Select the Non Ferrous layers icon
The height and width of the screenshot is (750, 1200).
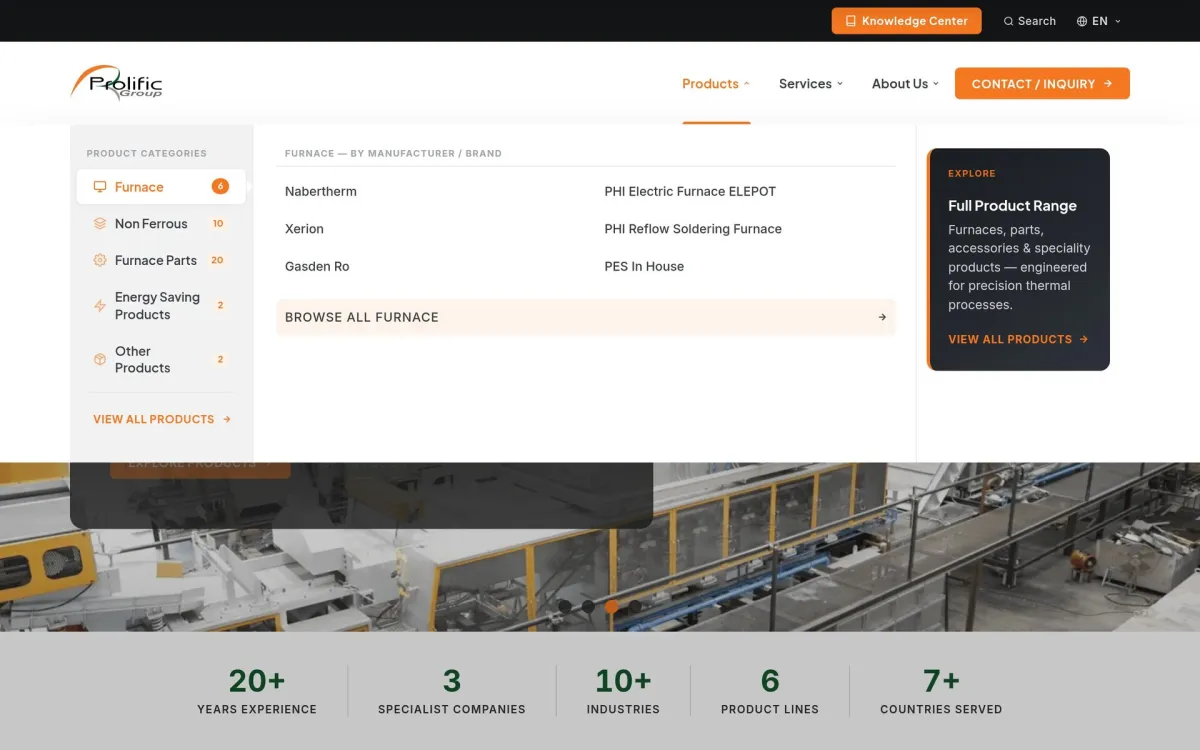point(100,224)
